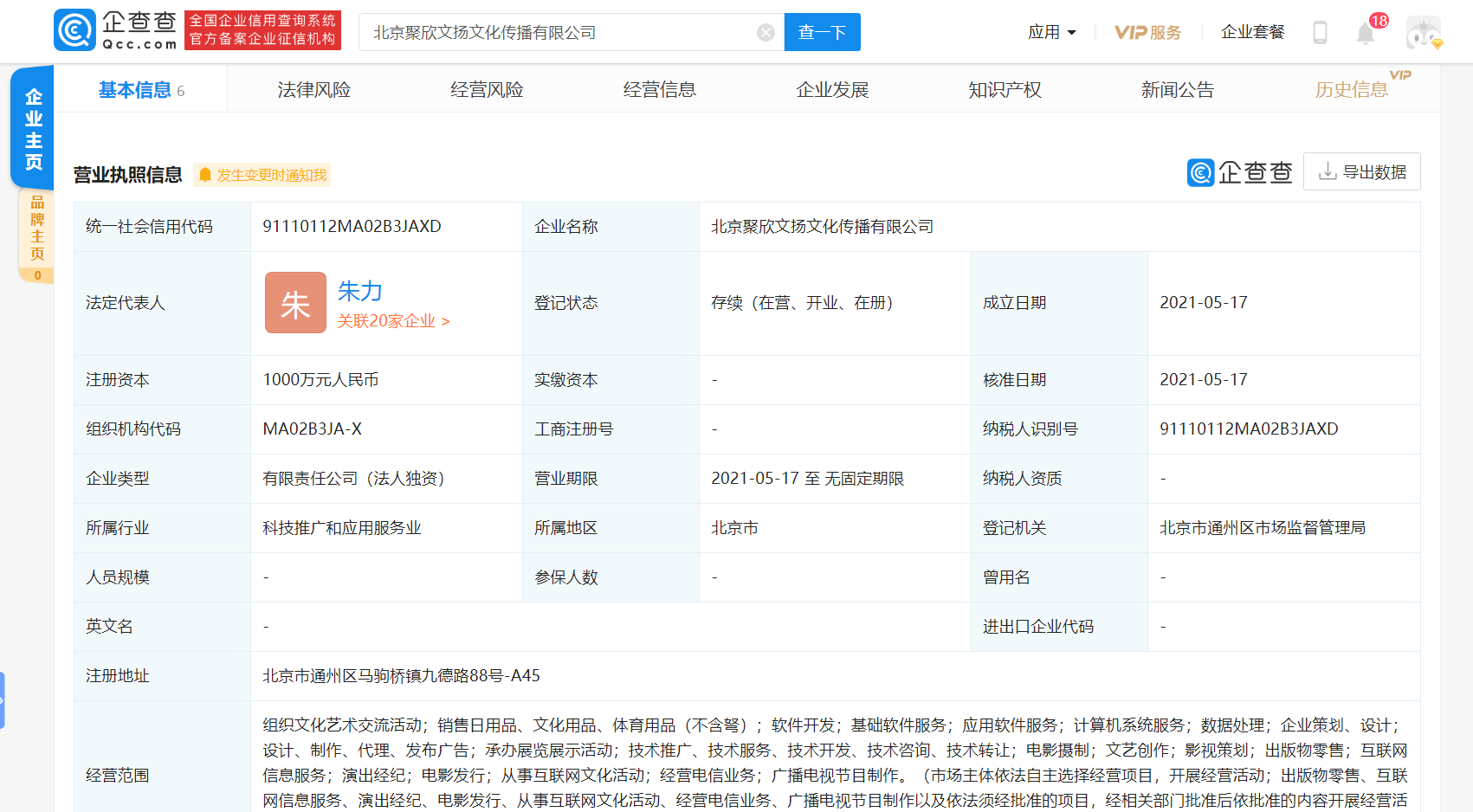
Task: Expand the 应用 dropdown menu
Action: click(x=1051, y=33)
